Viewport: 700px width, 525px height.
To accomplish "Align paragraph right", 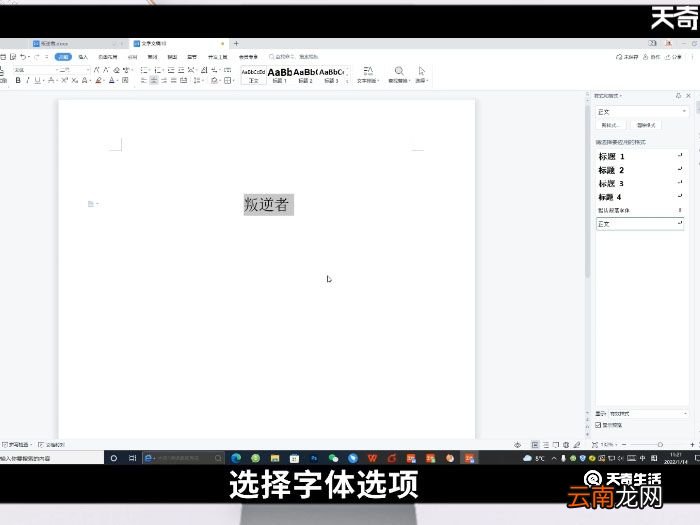I will pyautogui.click(x=164, y=80).
